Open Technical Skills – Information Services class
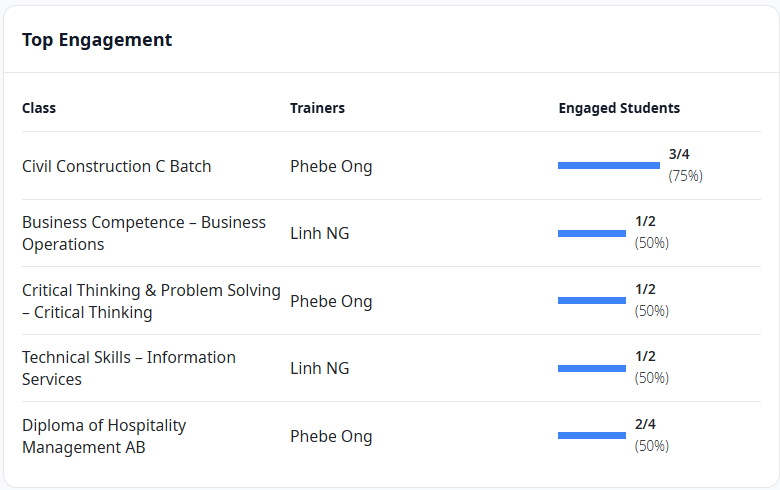This screenshot has height=490, width=780. coord(129,368)
